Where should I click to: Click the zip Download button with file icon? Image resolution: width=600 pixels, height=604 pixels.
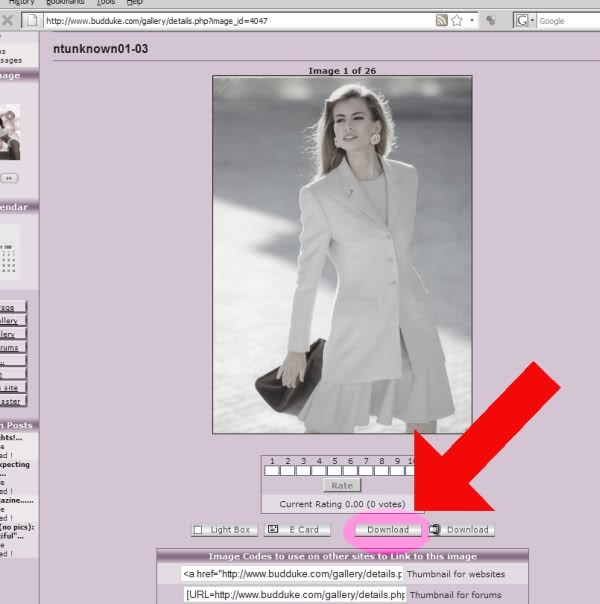point(461,529)
